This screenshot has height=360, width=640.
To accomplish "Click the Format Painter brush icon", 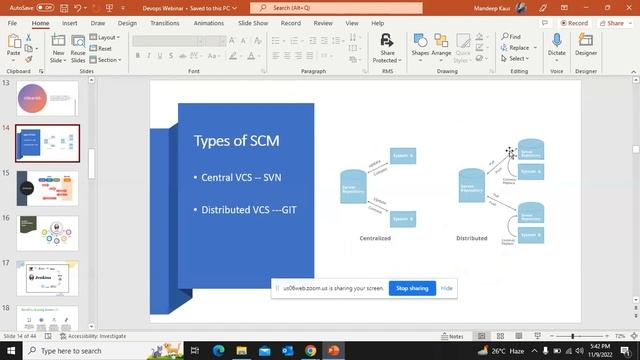I will (x=29, y=60).
